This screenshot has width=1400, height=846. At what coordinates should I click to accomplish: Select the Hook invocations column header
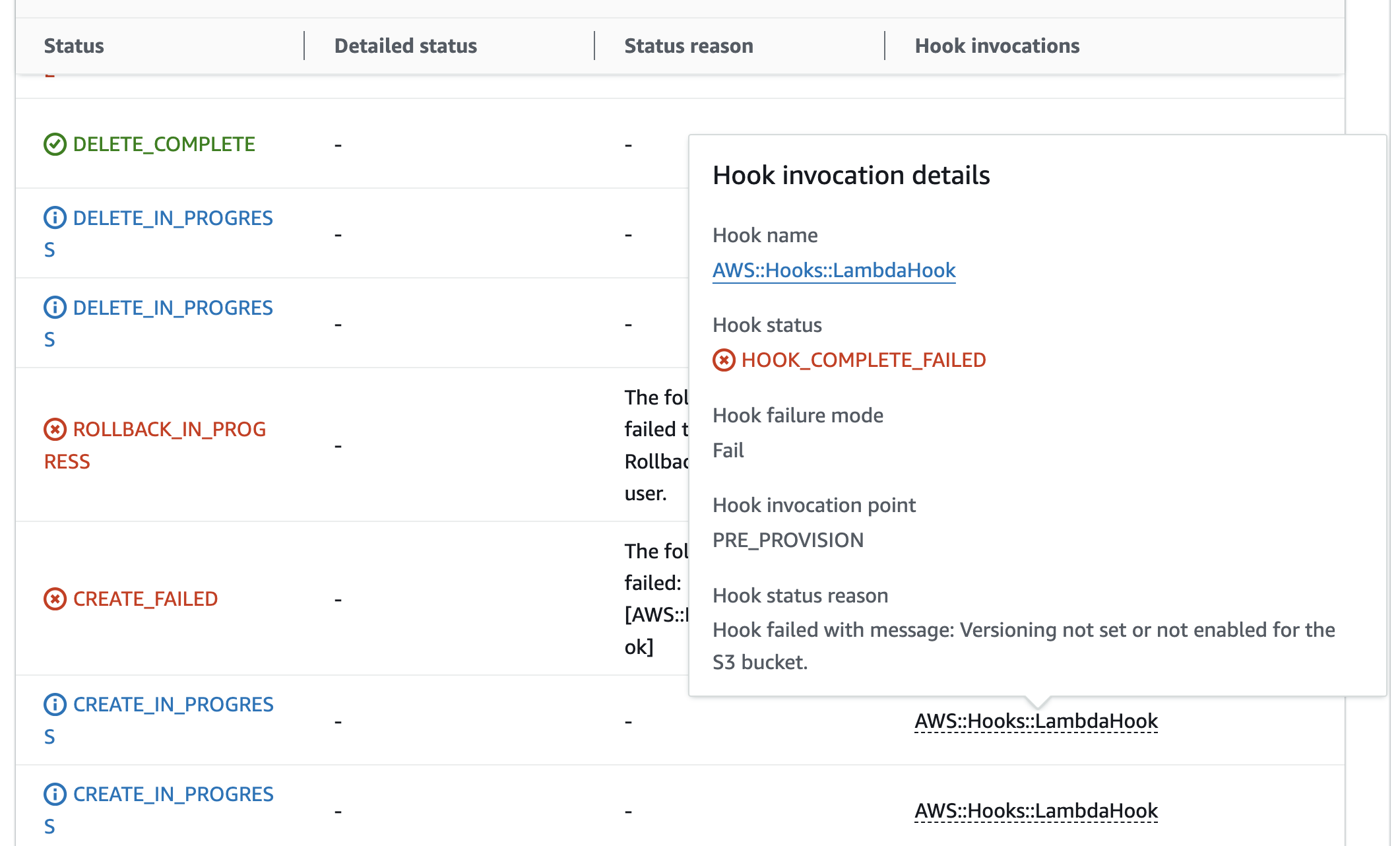(x=998, y=46)
